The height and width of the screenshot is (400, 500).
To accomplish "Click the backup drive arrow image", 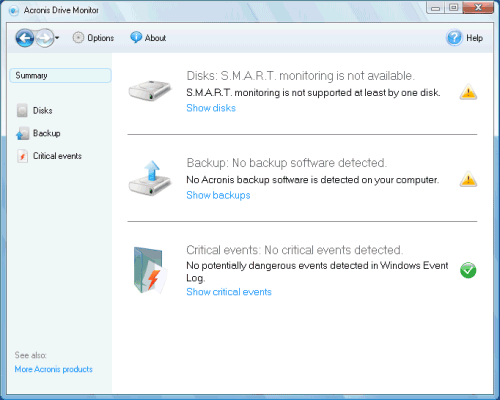I will click(150, 178).
